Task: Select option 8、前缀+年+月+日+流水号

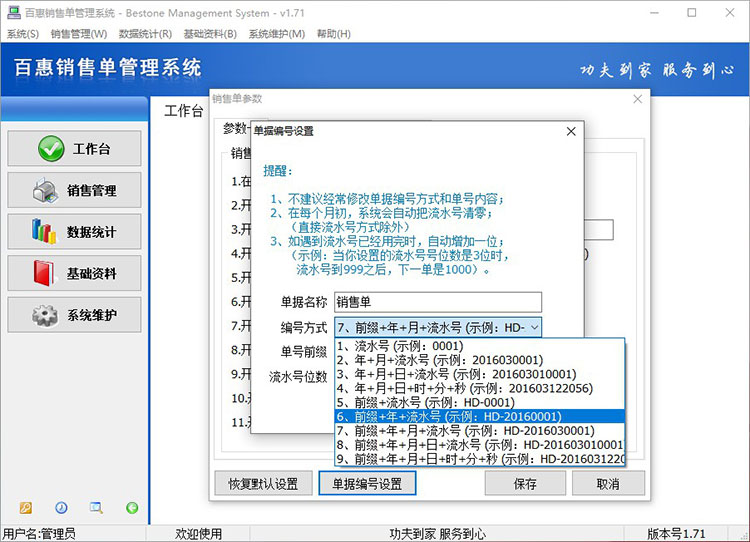Action: pos(480,445)
